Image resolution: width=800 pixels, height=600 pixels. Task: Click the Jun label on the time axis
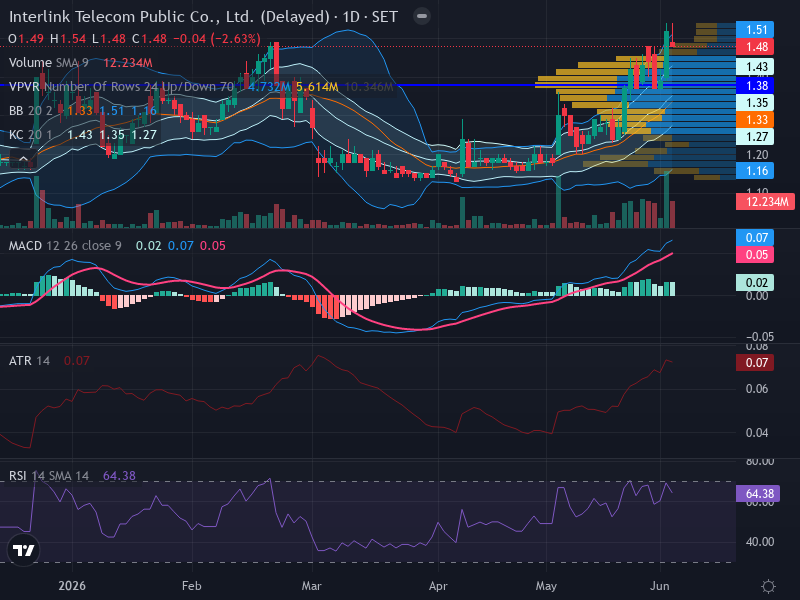660,586
